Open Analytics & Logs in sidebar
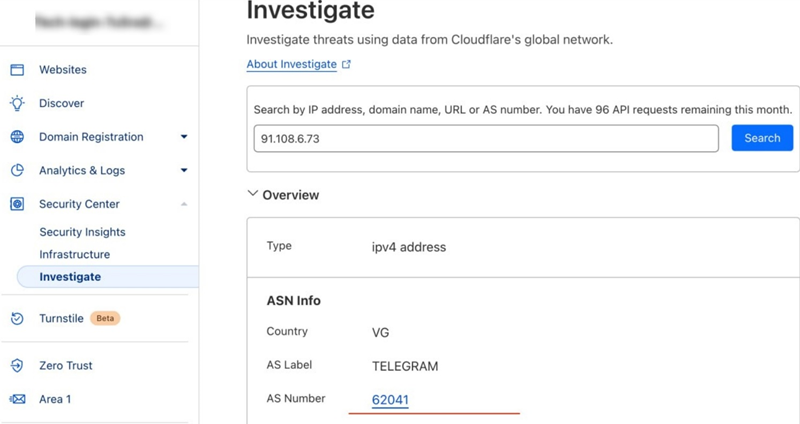Viewport: 800px width, 424px height. [82, 170]
